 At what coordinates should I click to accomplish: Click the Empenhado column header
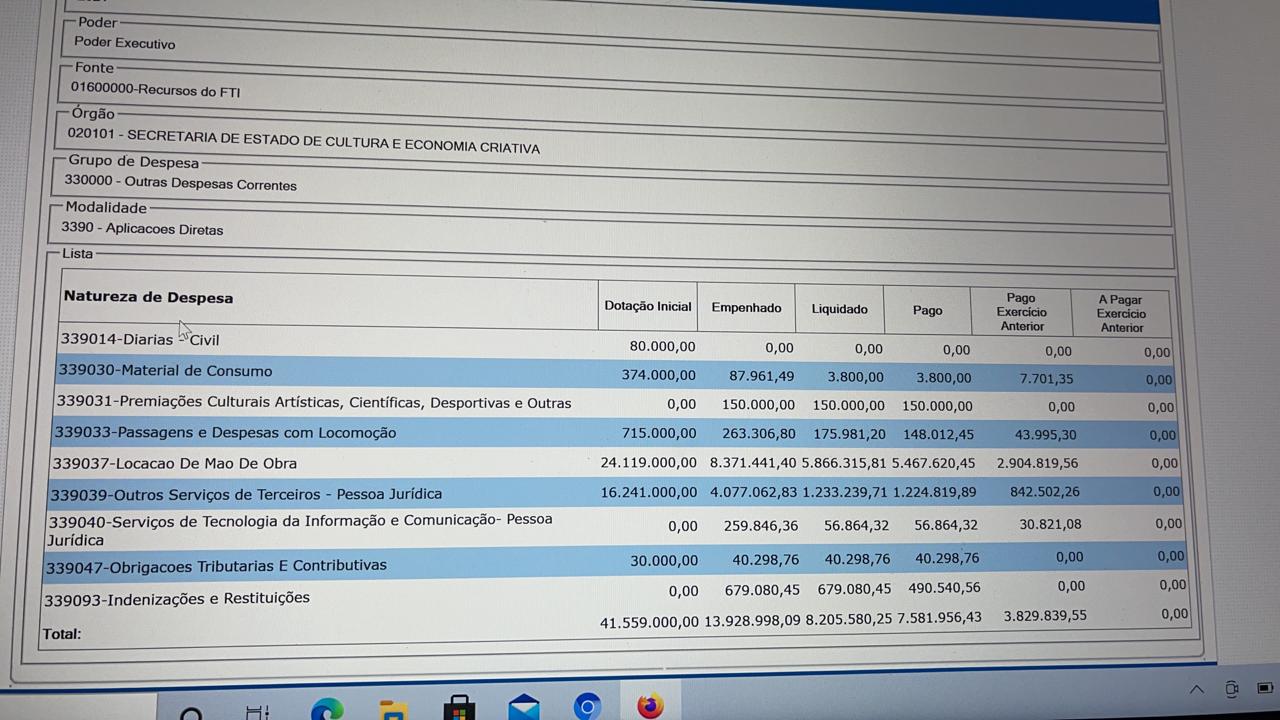[x=746, y=308]
